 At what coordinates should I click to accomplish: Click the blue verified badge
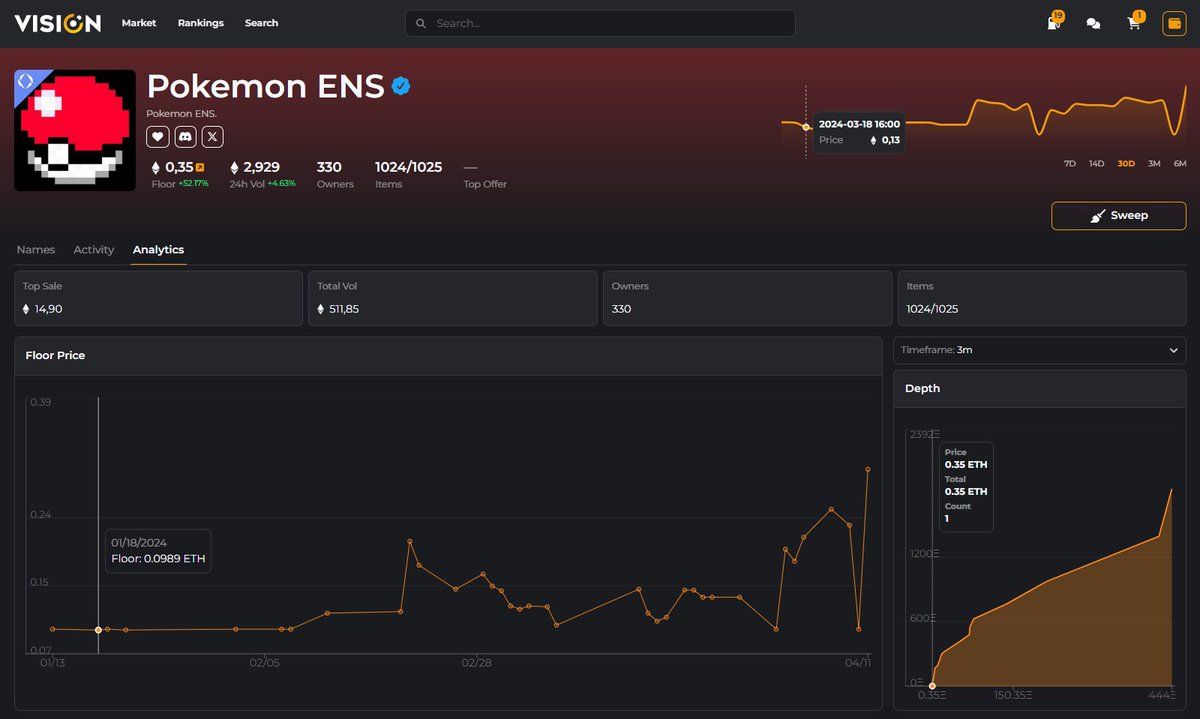[401, 87]
